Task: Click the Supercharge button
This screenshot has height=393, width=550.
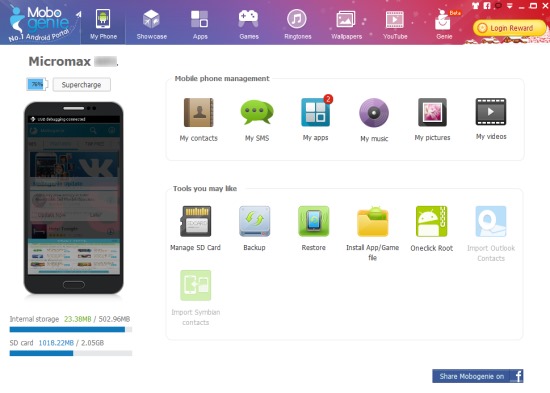Action: click(82, 85)
